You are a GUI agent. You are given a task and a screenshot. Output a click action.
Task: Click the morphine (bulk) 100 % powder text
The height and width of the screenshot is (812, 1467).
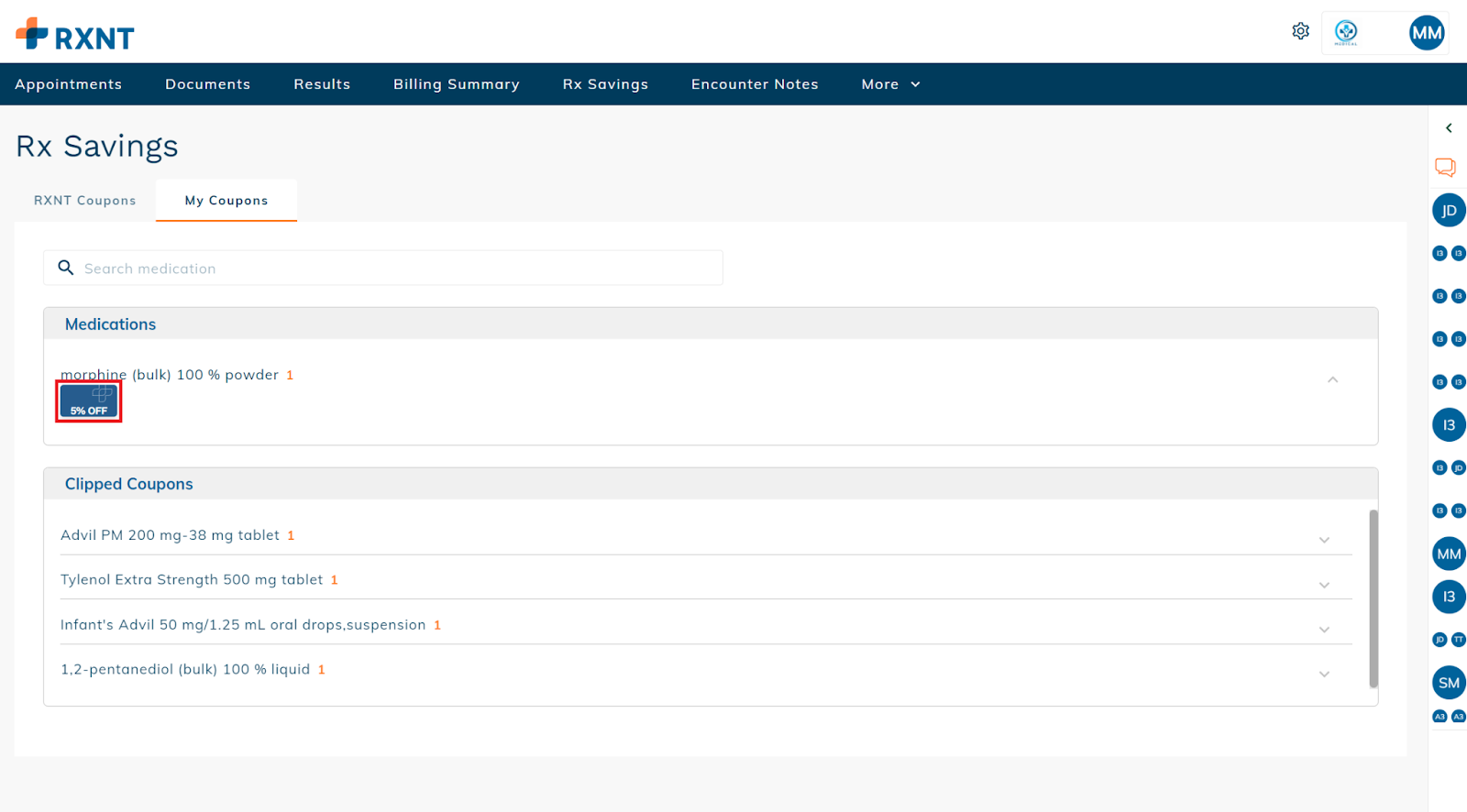[170, 375]
